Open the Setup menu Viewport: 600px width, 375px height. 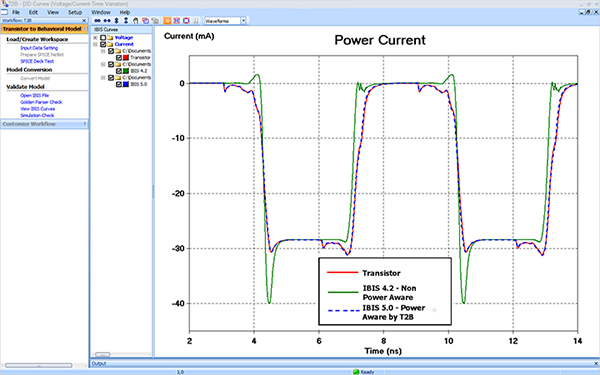point(75,12)
